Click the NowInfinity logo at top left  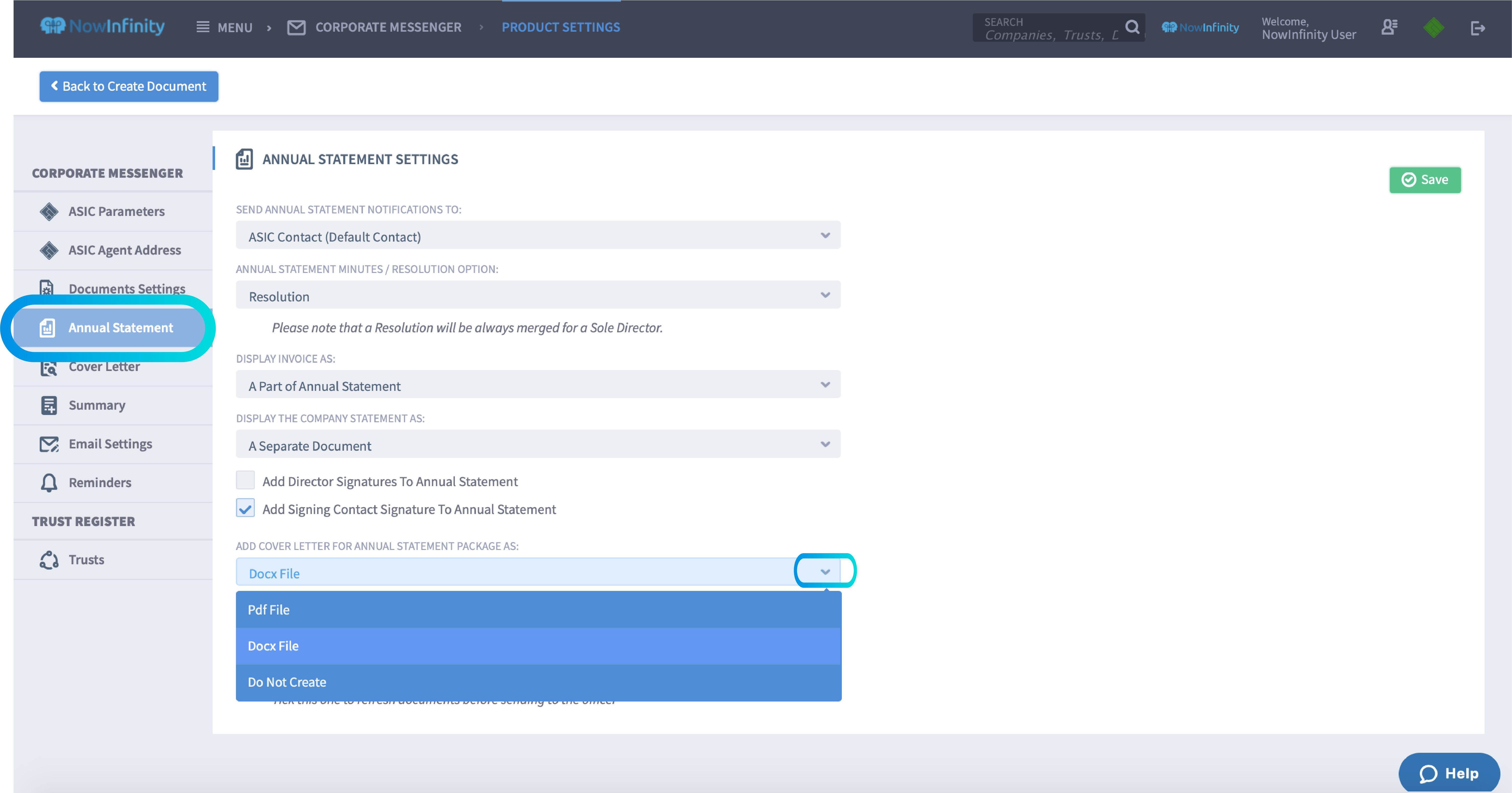coord(102,26)
